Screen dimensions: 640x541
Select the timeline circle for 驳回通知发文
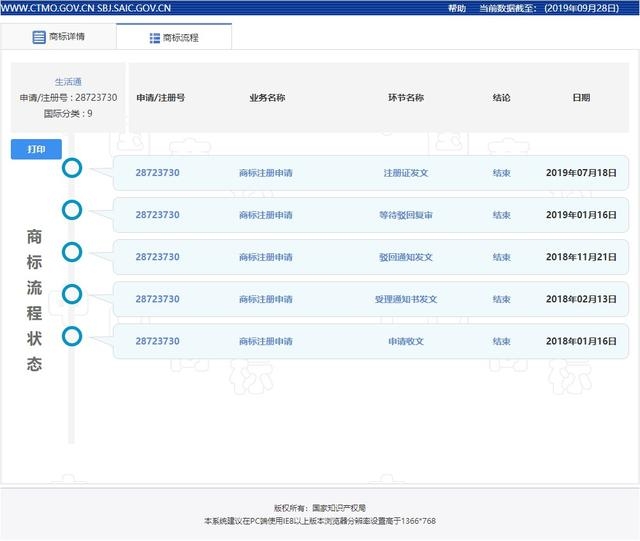click(72, 252)
